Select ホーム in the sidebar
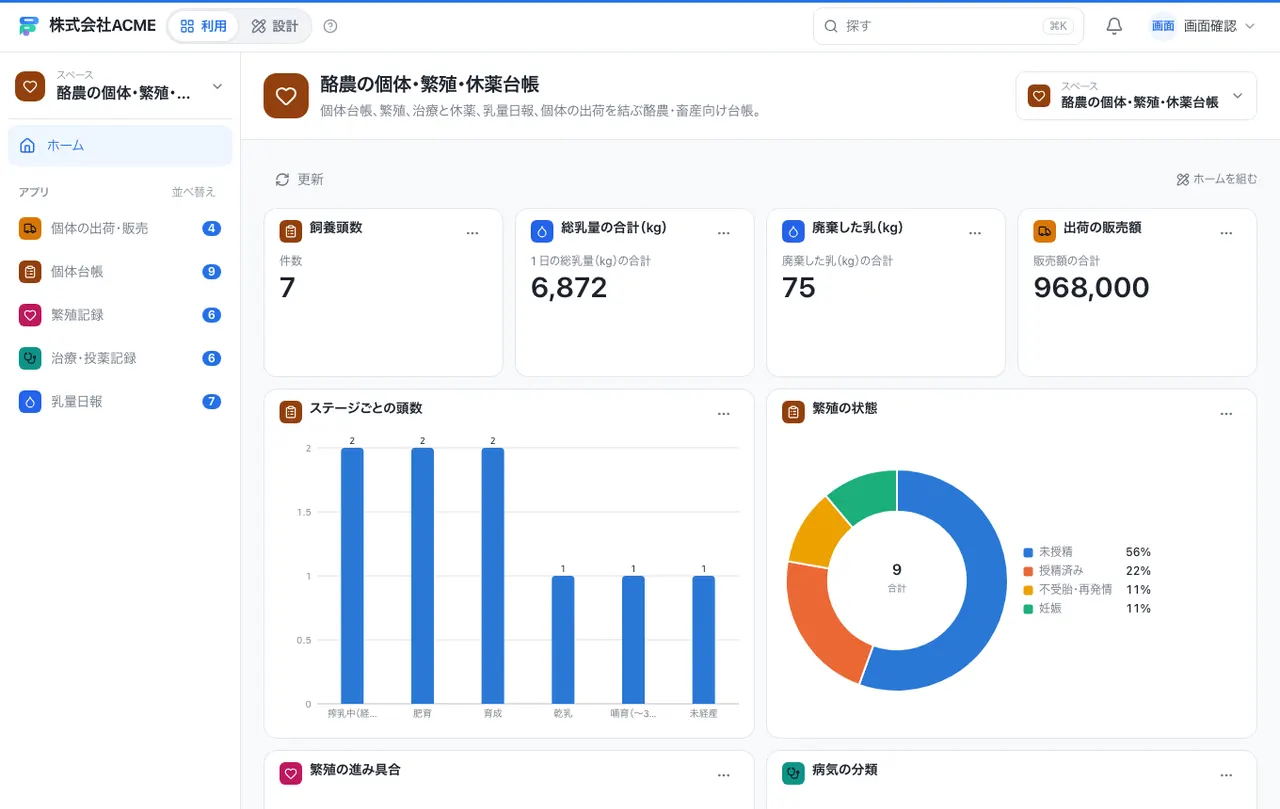The image size is (1280, 809). point(120,145)
